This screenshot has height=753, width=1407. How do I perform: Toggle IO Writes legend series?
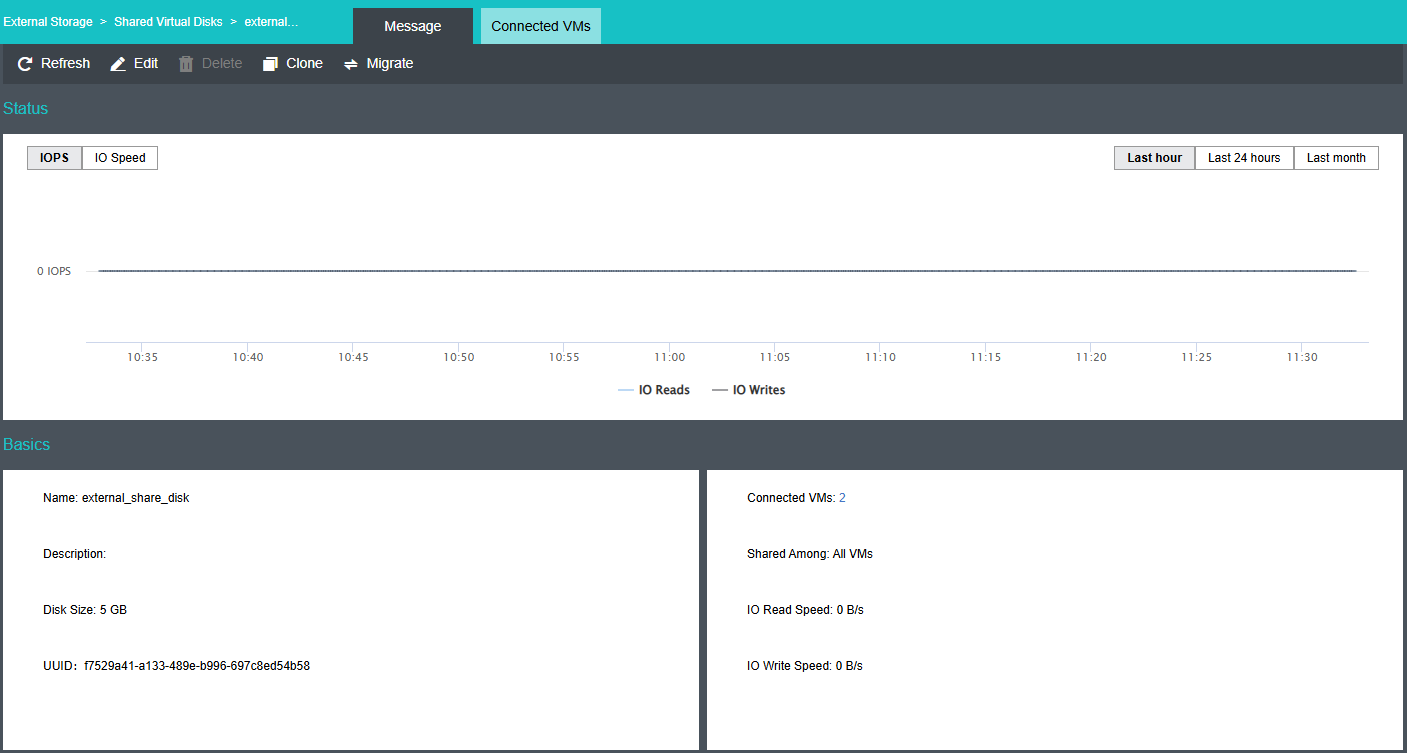758,390
